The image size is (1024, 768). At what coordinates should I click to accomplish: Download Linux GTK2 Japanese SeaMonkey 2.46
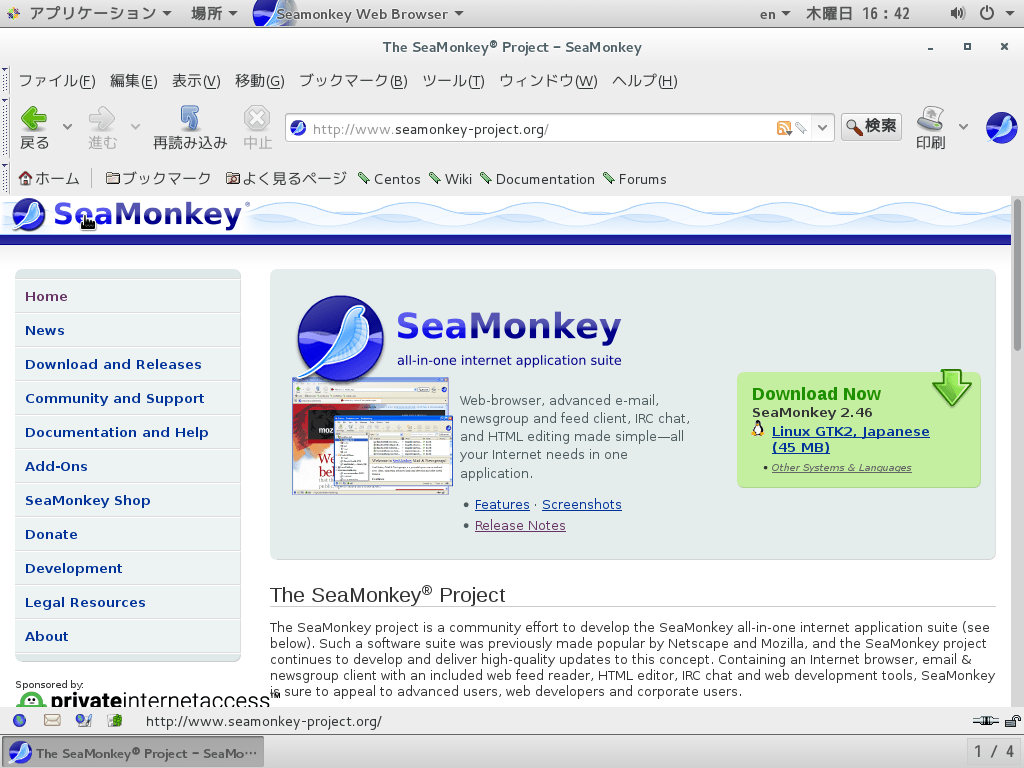click(851, 431)
